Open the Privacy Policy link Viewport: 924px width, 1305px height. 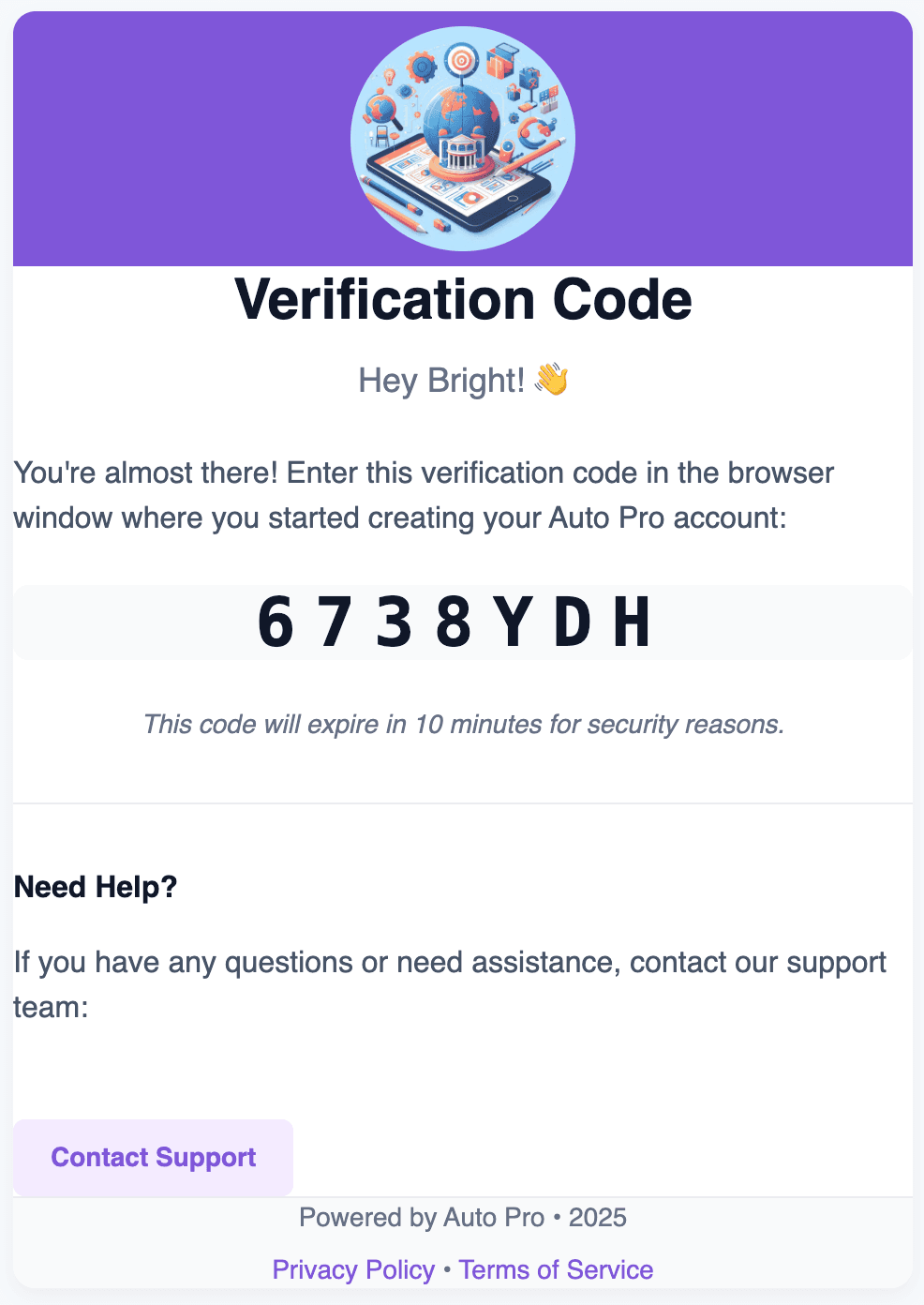point(353,1269)
